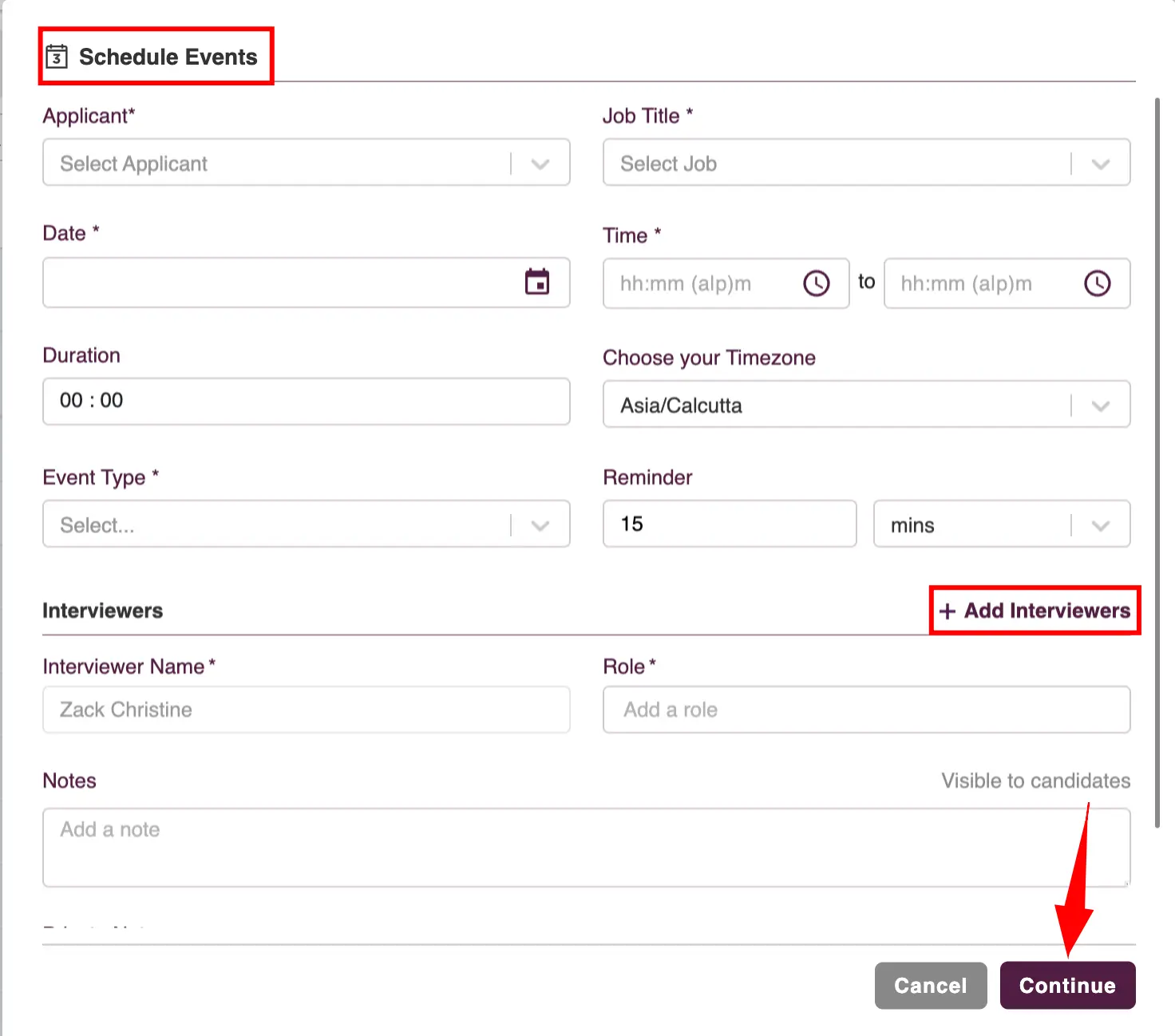The height and width of the screenshot is (1036, 1175).
Task: Click the Choose your Timezone label
Action: coord(710,358)
